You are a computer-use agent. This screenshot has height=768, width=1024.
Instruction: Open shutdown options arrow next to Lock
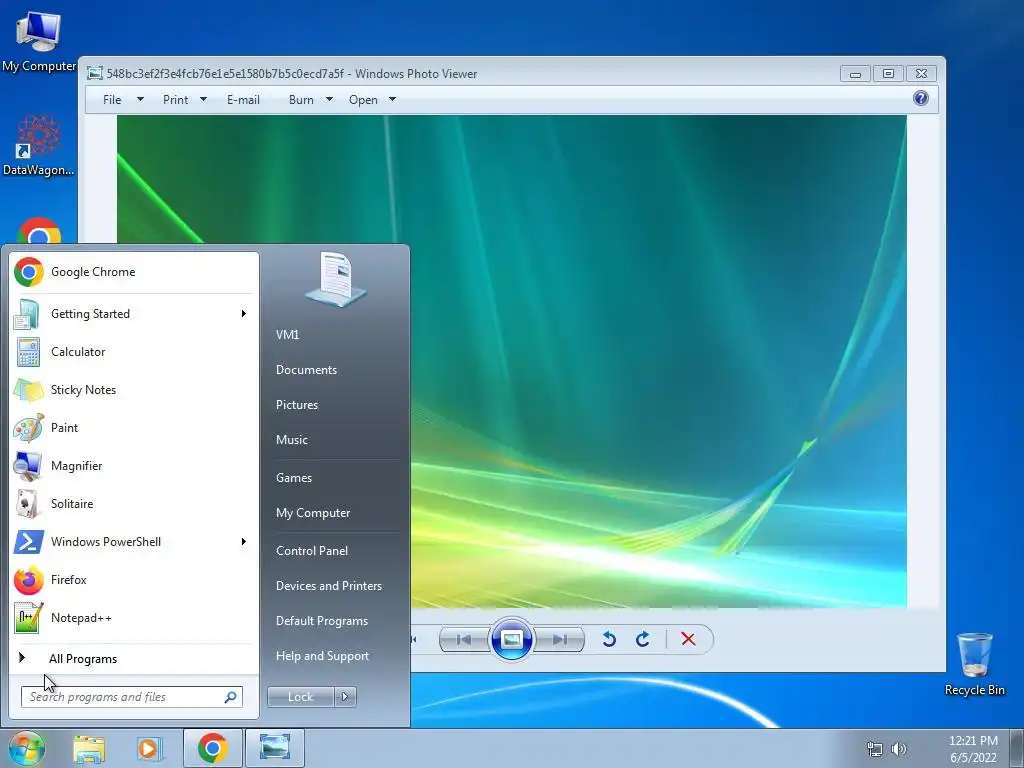[x=345, y=697]
